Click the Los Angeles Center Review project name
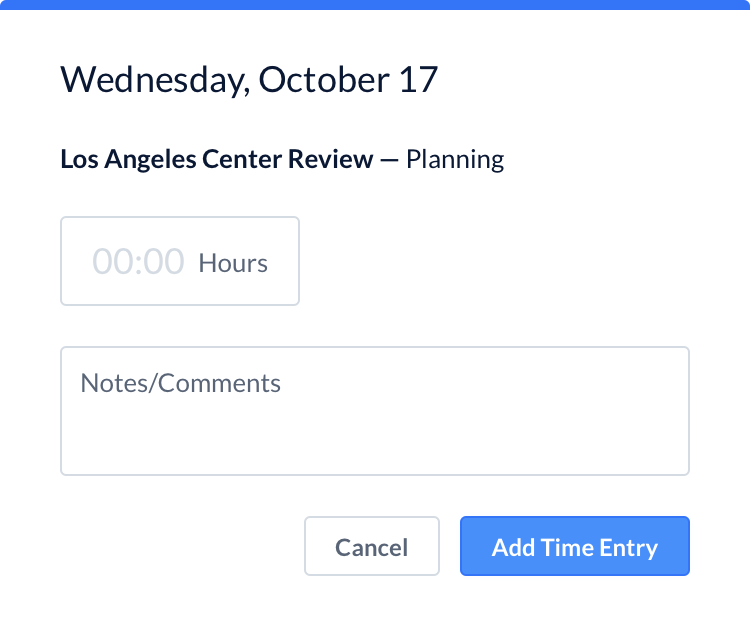 [x=216, y=159]
